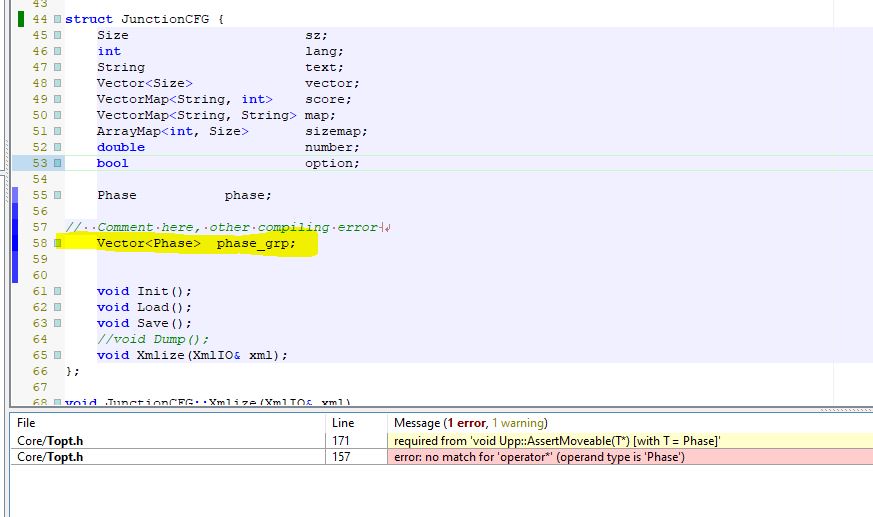This screenshot has height=517, width=873.
Task: Click line number 171 in message list
Action: click(x=344, y=441)
